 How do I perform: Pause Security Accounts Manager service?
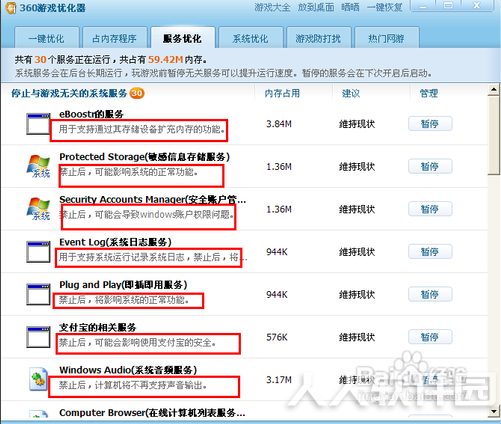tap(430, 209)
